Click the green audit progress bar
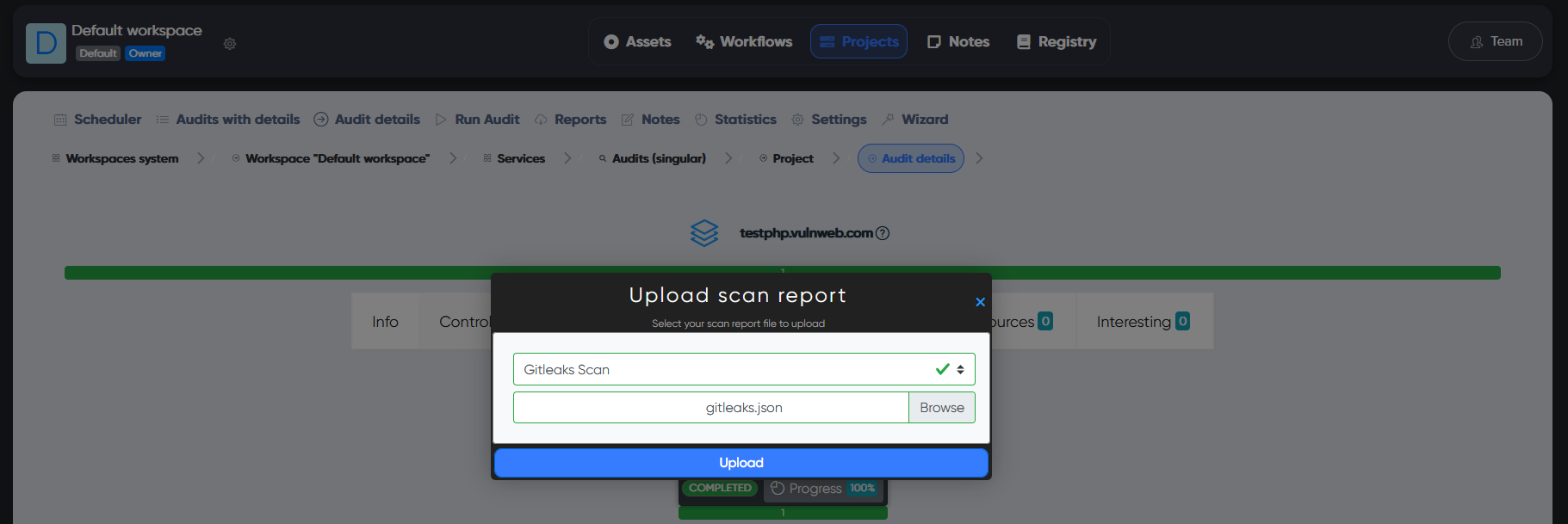1568x524 pixels. [276, 273]
